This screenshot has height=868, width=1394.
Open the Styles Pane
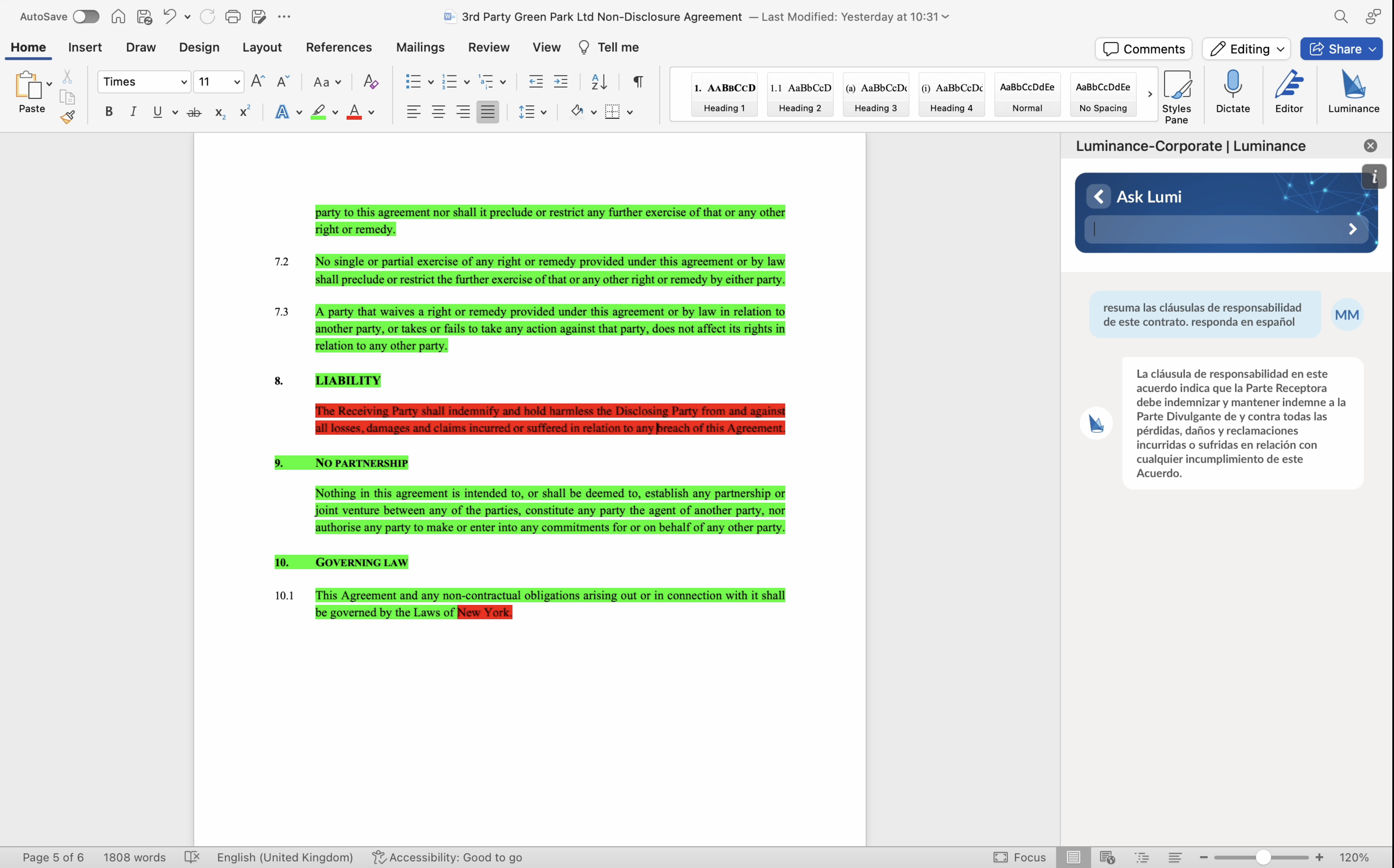[1177, 97]
